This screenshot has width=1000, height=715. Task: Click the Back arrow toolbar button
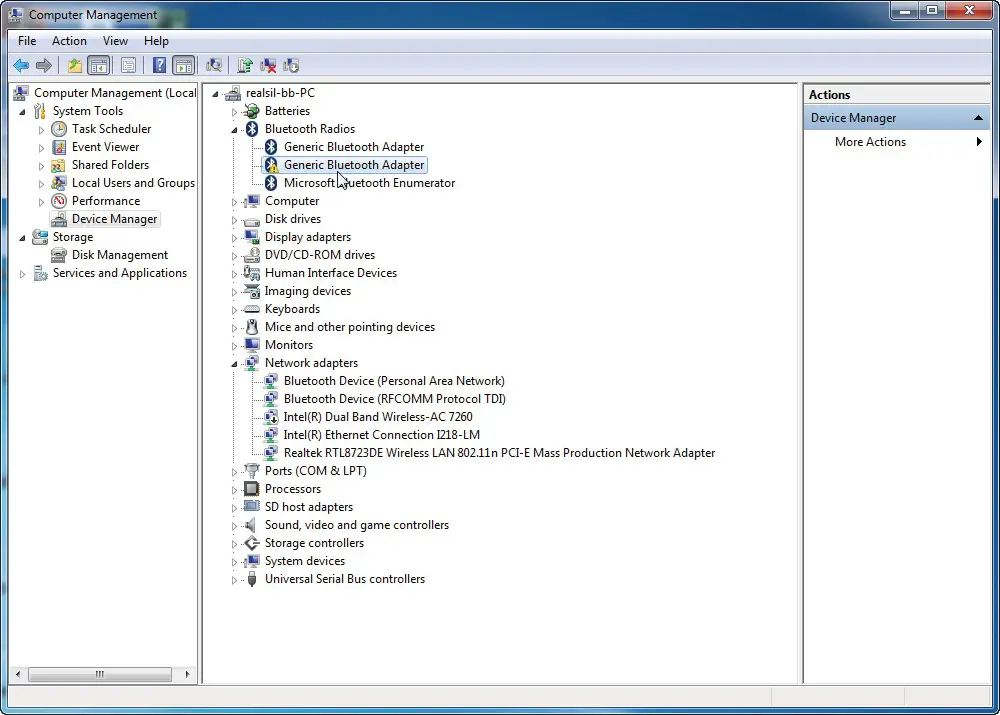pos(21,66)
